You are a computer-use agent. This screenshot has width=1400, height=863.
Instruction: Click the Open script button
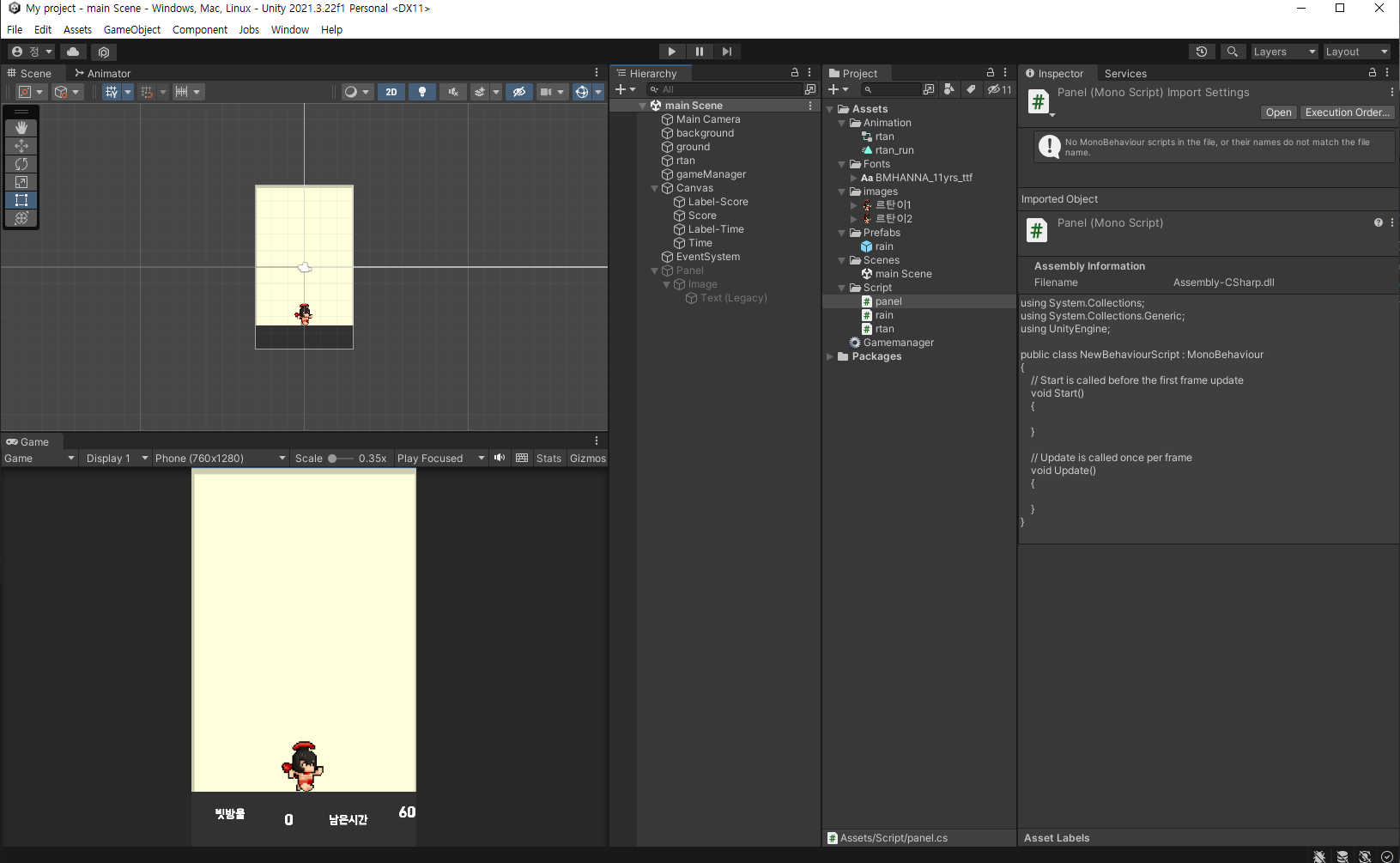click(1278, 112)
